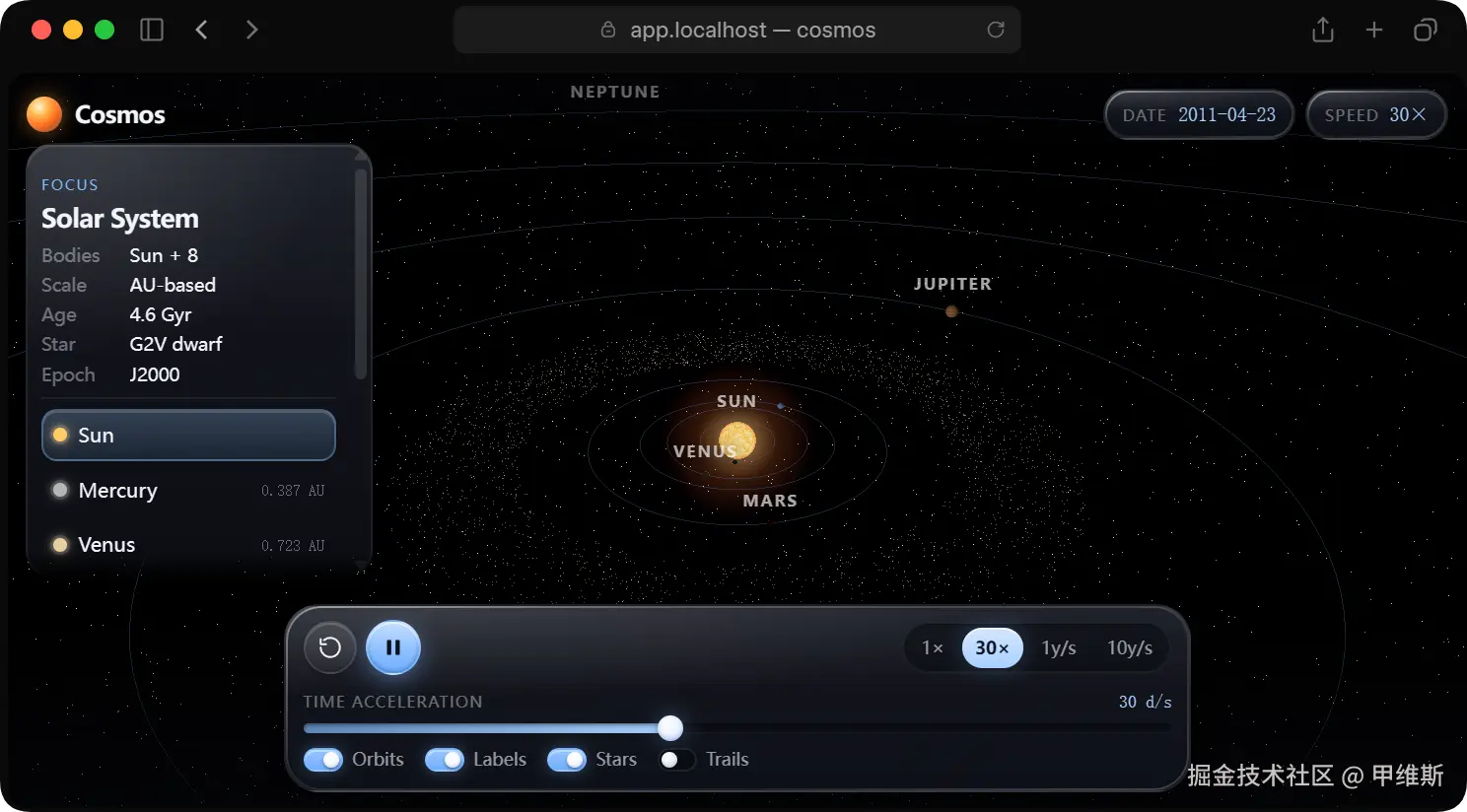Click the JUPITER label in the scene
Viewport: 1467px width, 812px height.
(952, 284)
